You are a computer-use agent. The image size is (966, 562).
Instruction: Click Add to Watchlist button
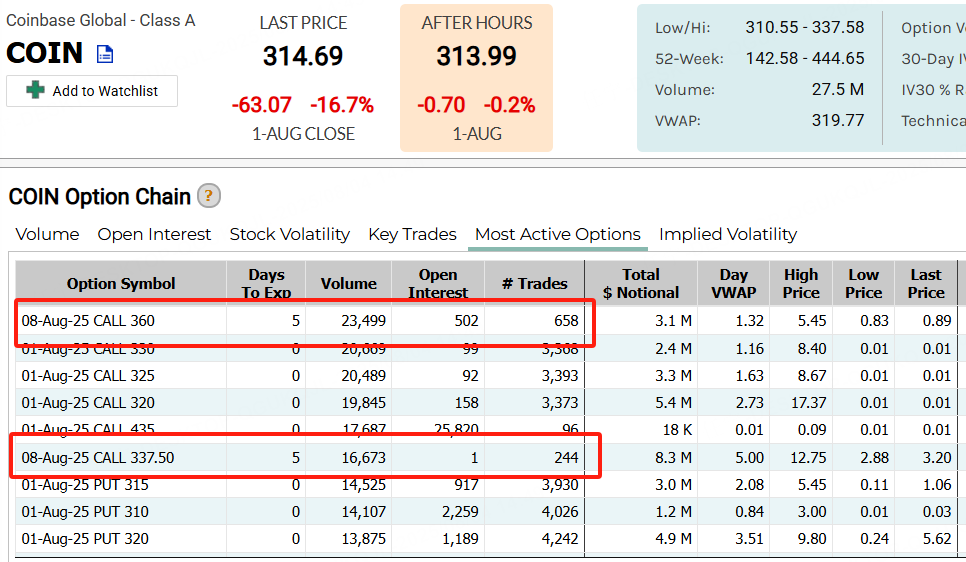92,91
